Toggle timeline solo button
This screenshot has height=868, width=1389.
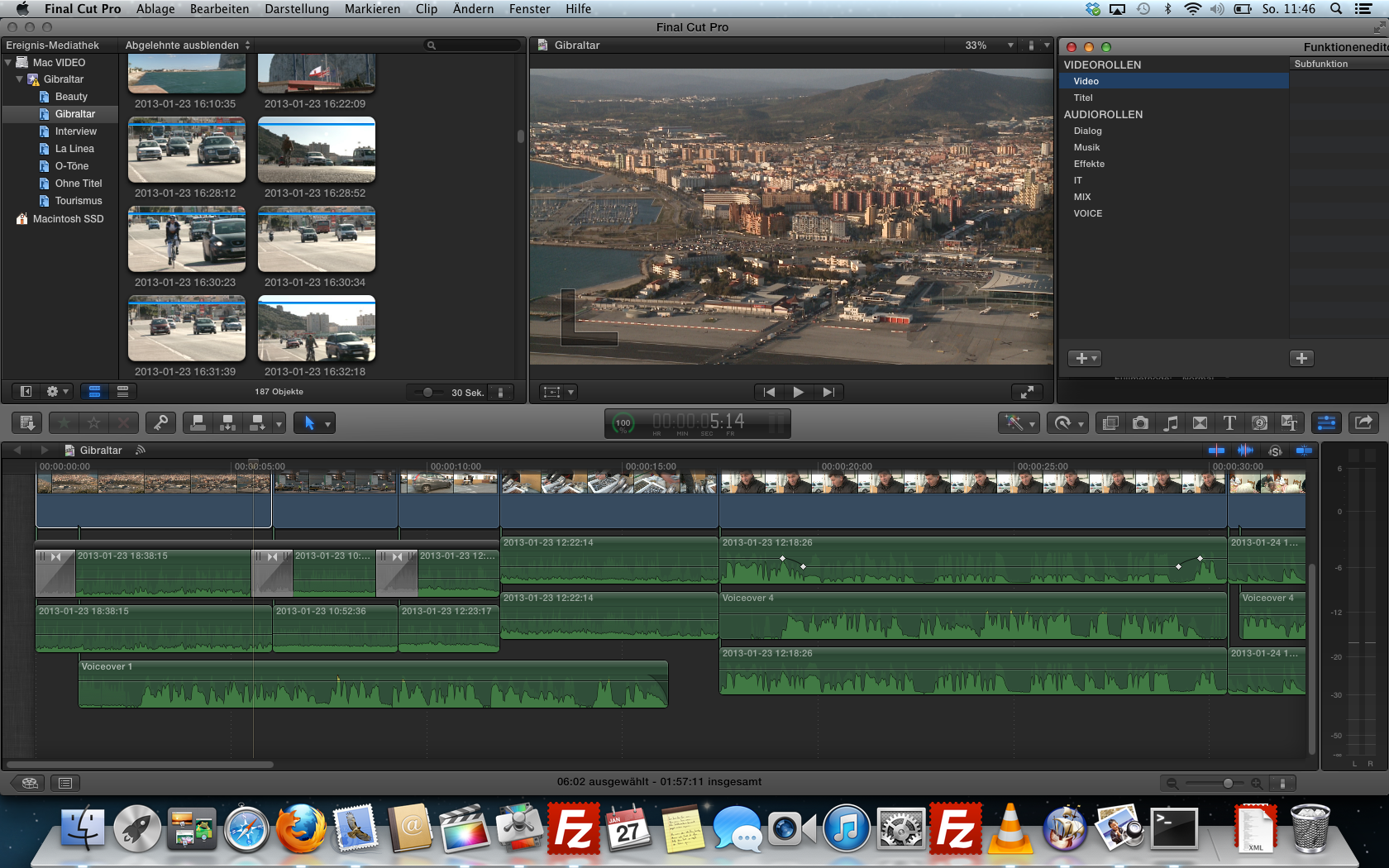click(1275, 451)
